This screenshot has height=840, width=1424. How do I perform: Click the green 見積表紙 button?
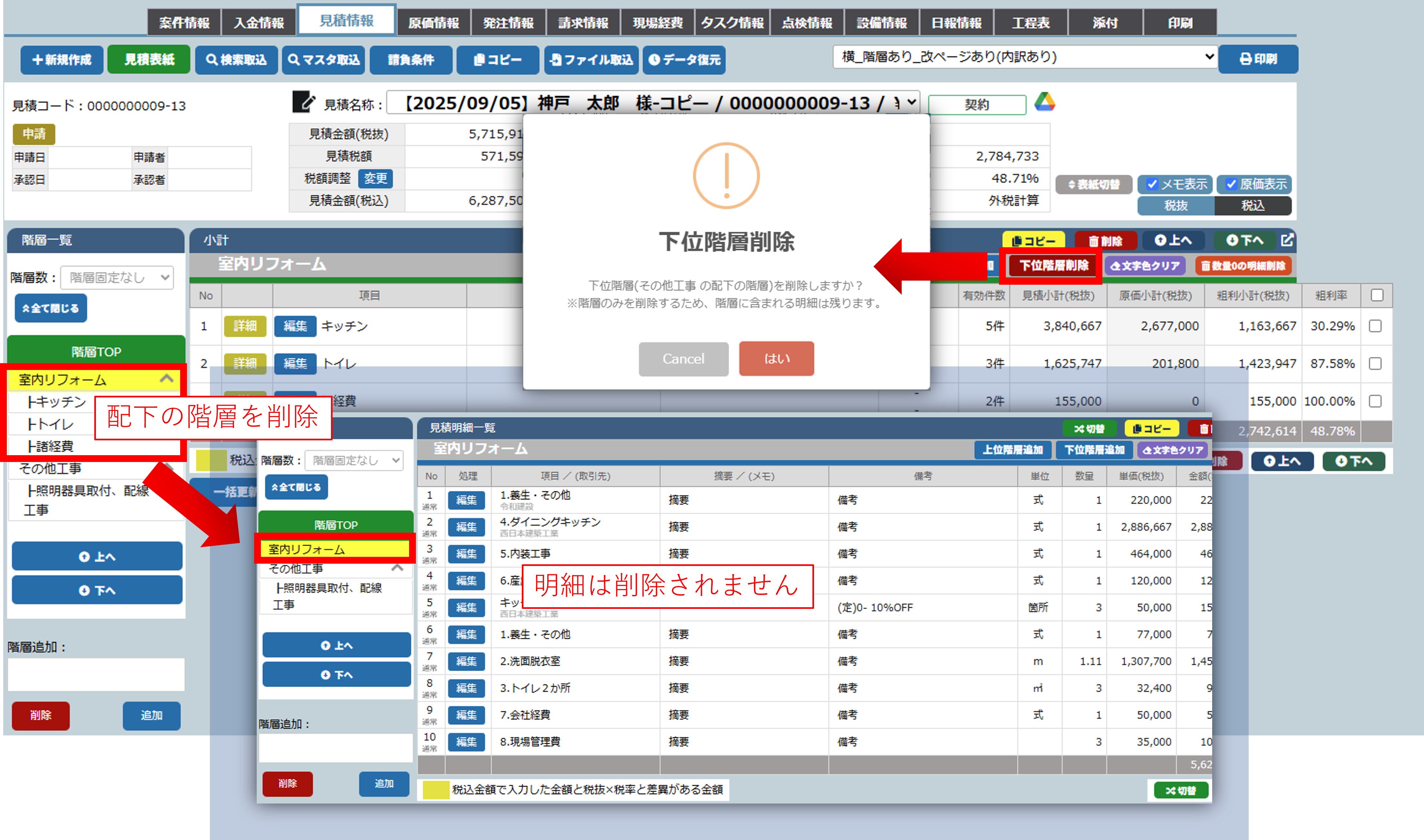tap(149, 59)
